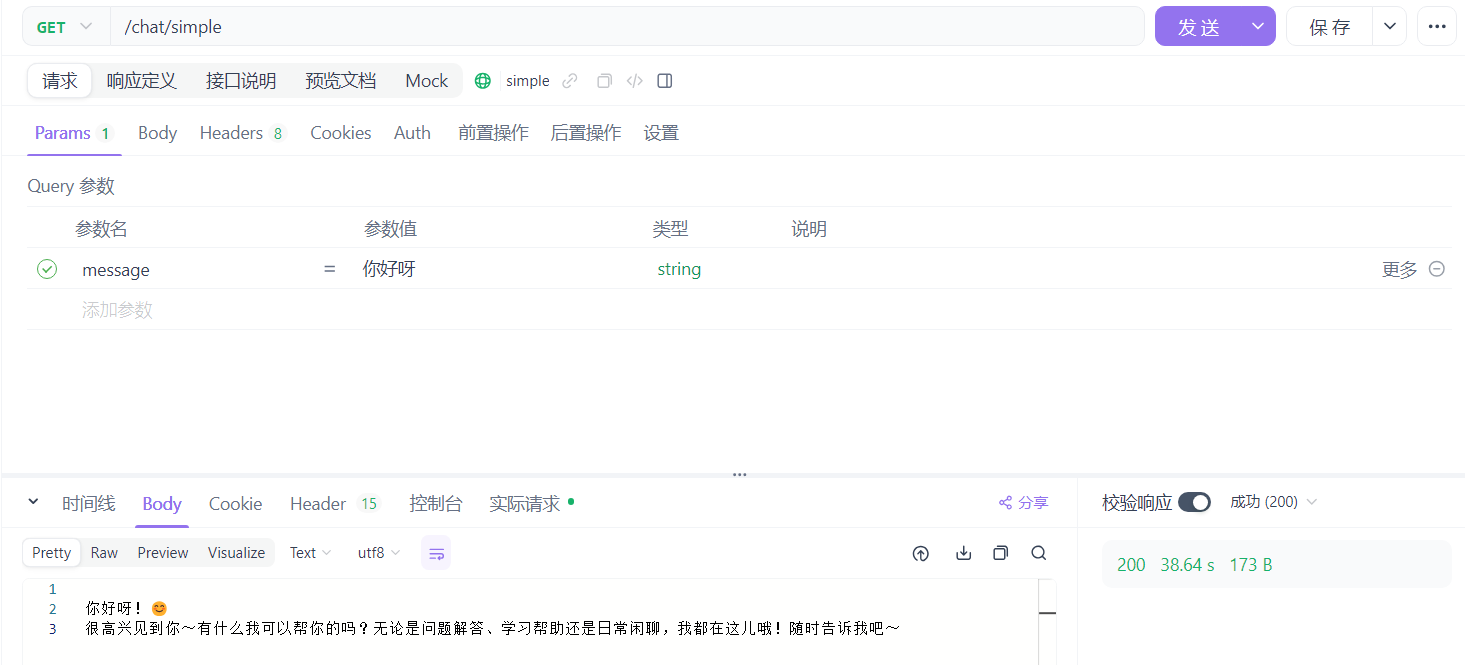Click 更多 for message parameter options

pyautogui.click(x=1398, y=269)
